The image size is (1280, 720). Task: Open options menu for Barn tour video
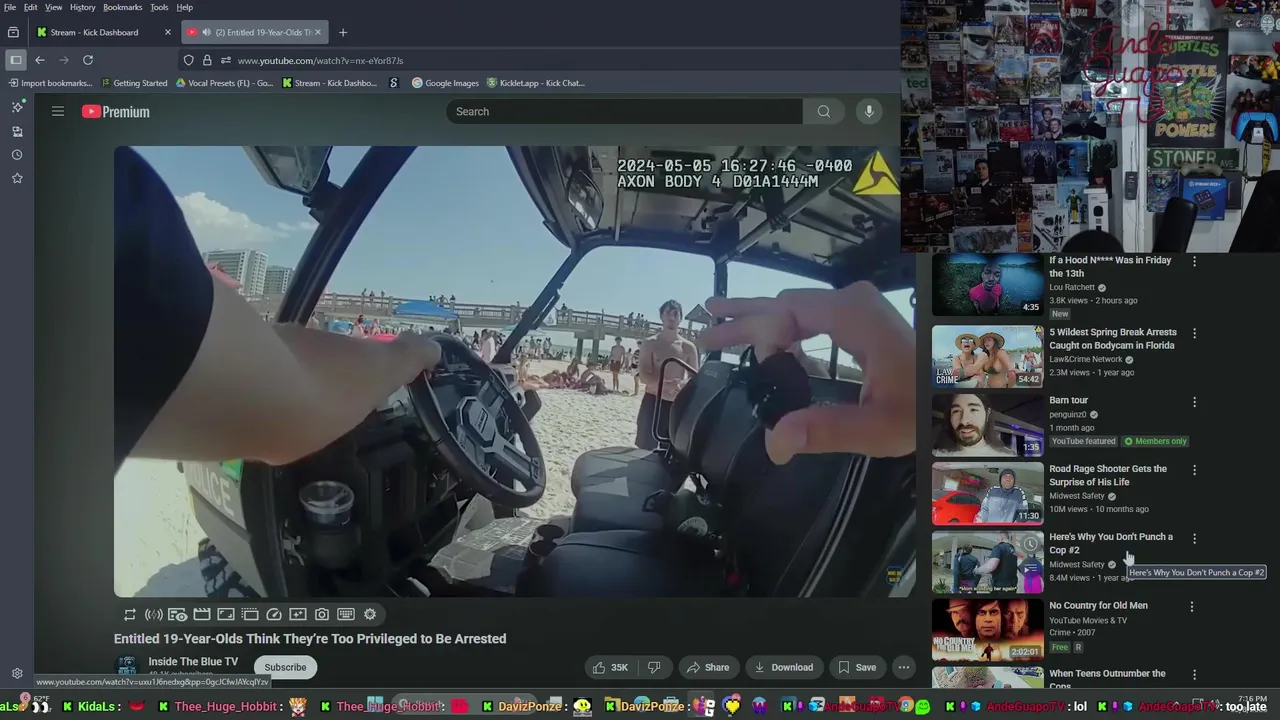tap(1194, 402)
